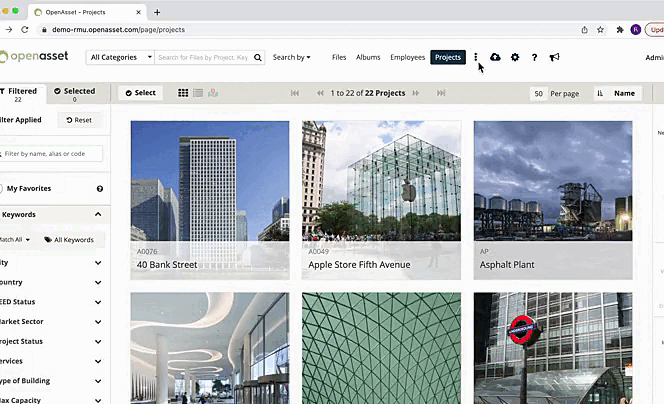Expand the Services filter section
664x404 pixels.
tap(98, 361)
